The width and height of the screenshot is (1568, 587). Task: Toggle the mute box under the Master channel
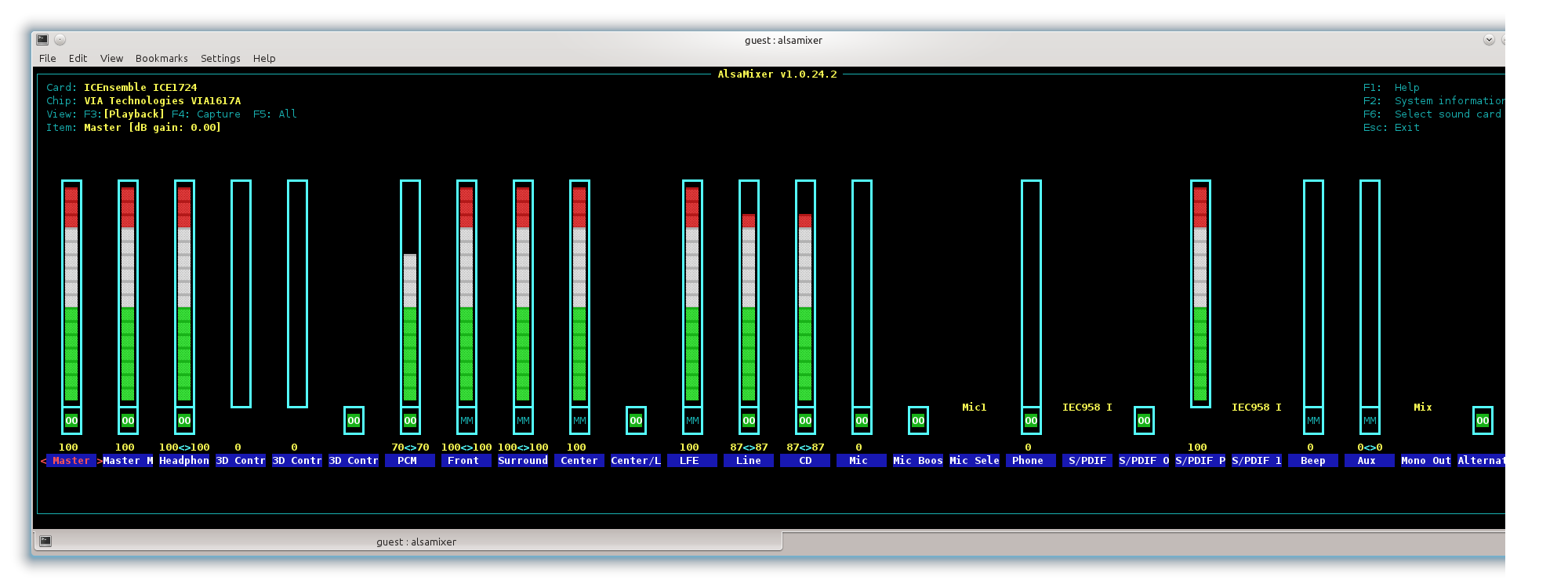coord(71,421)
